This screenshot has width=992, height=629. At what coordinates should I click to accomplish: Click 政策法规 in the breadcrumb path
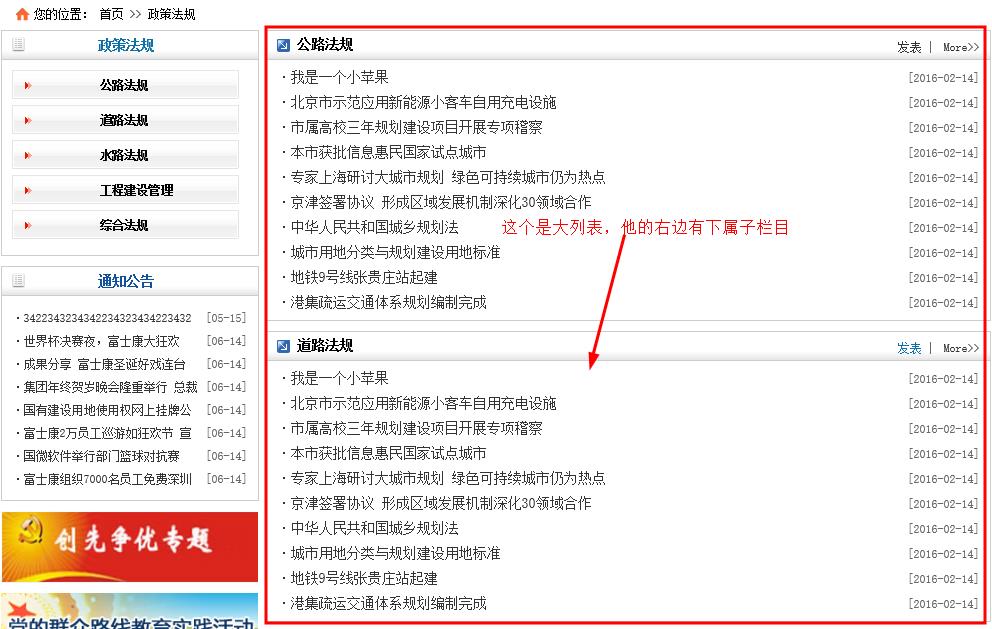click(x=171, y=14)
